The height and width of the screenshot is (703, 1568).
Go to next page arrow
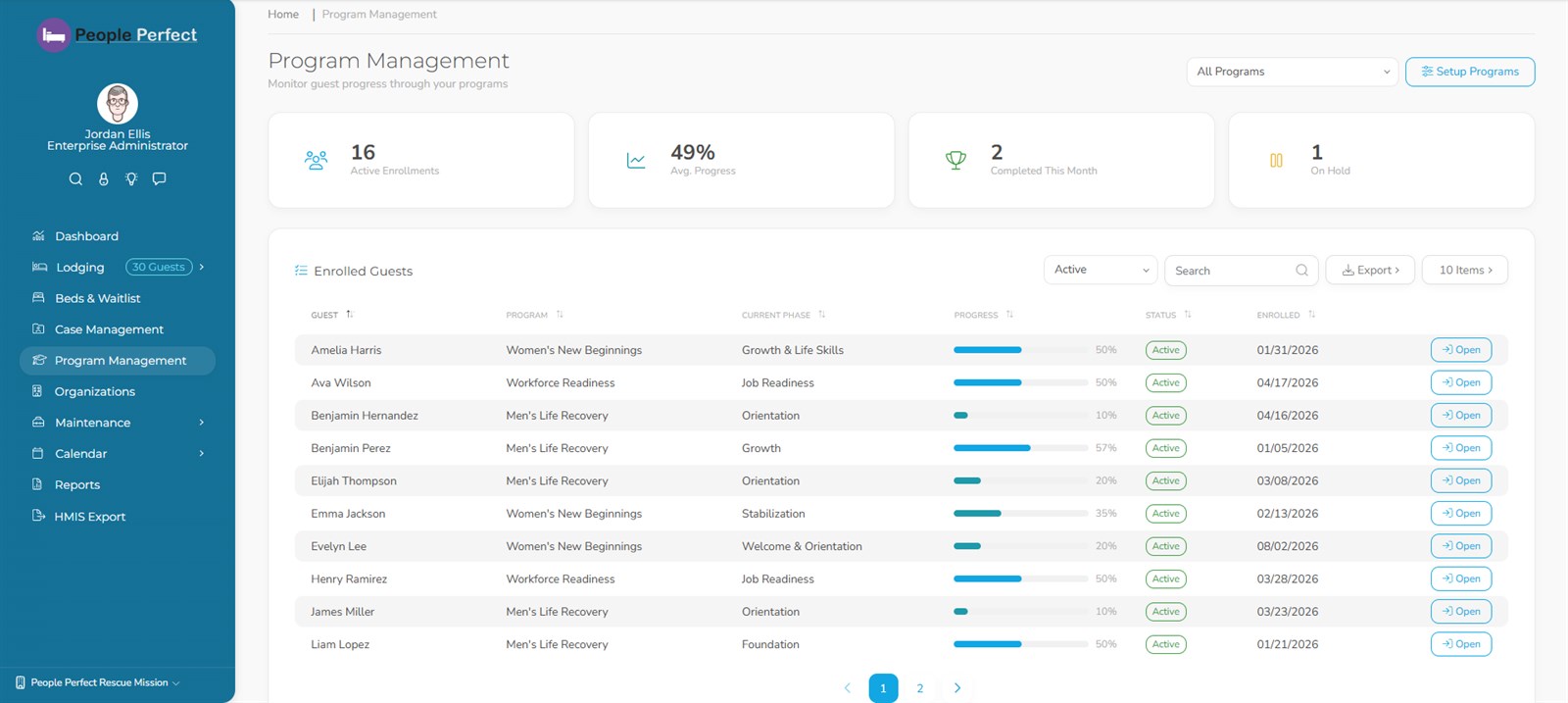(957, 688)
